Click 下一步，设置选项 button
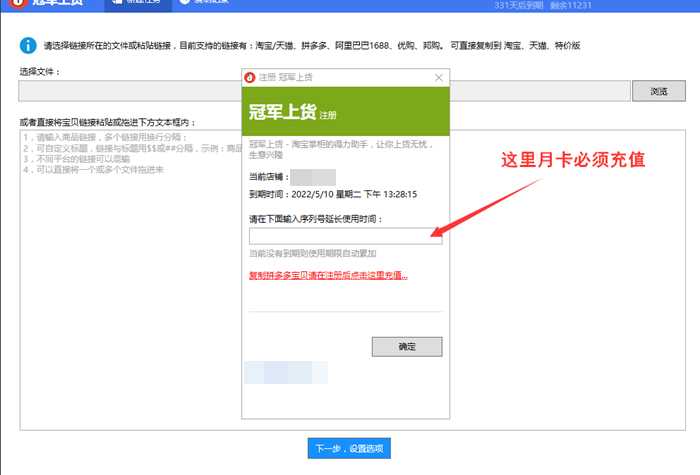The image size is (700, 475). click(x=349, y=449)
